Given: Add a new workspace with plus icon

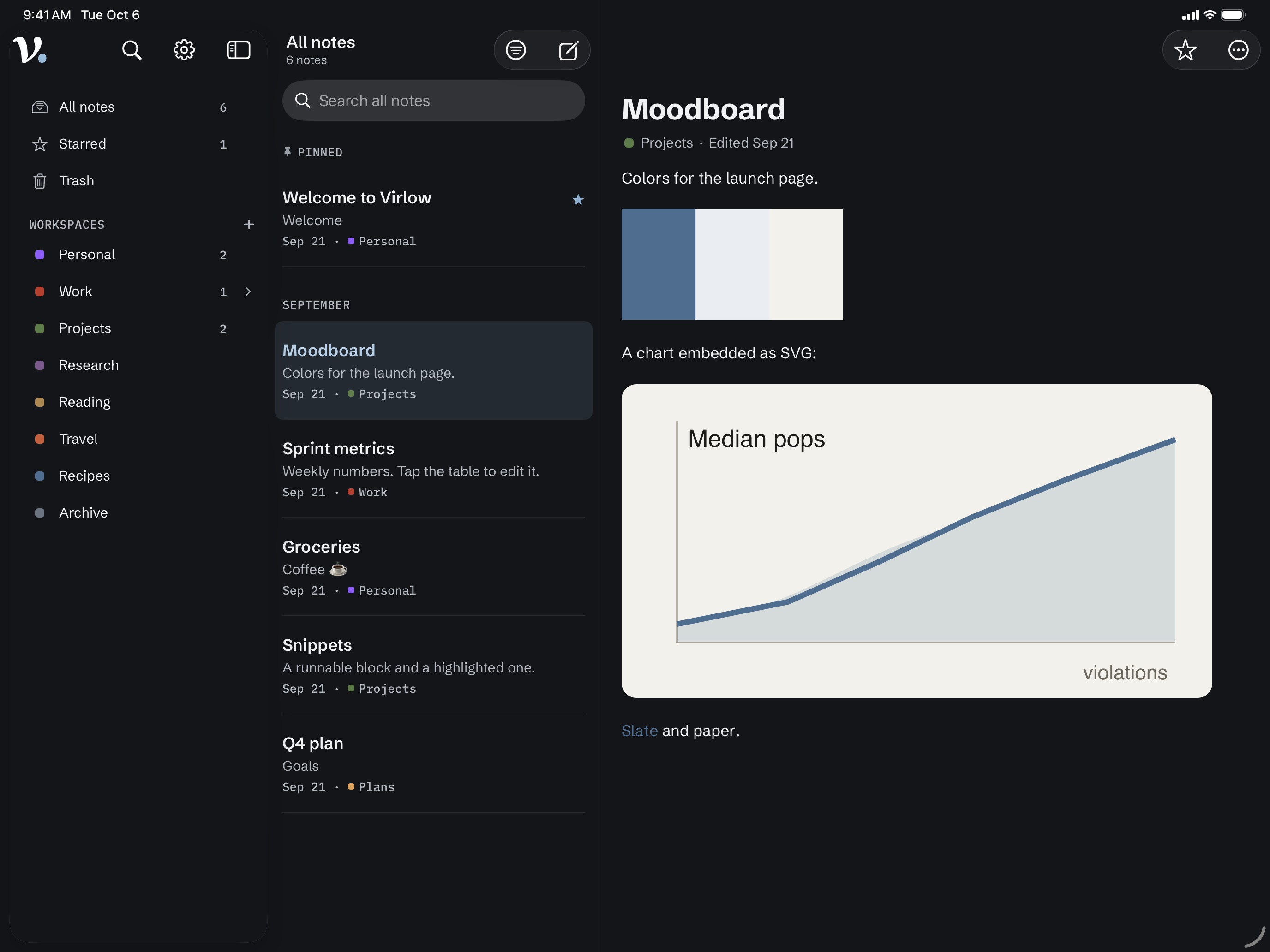Looking at the screenshot, I should click(x=249, y=224).
